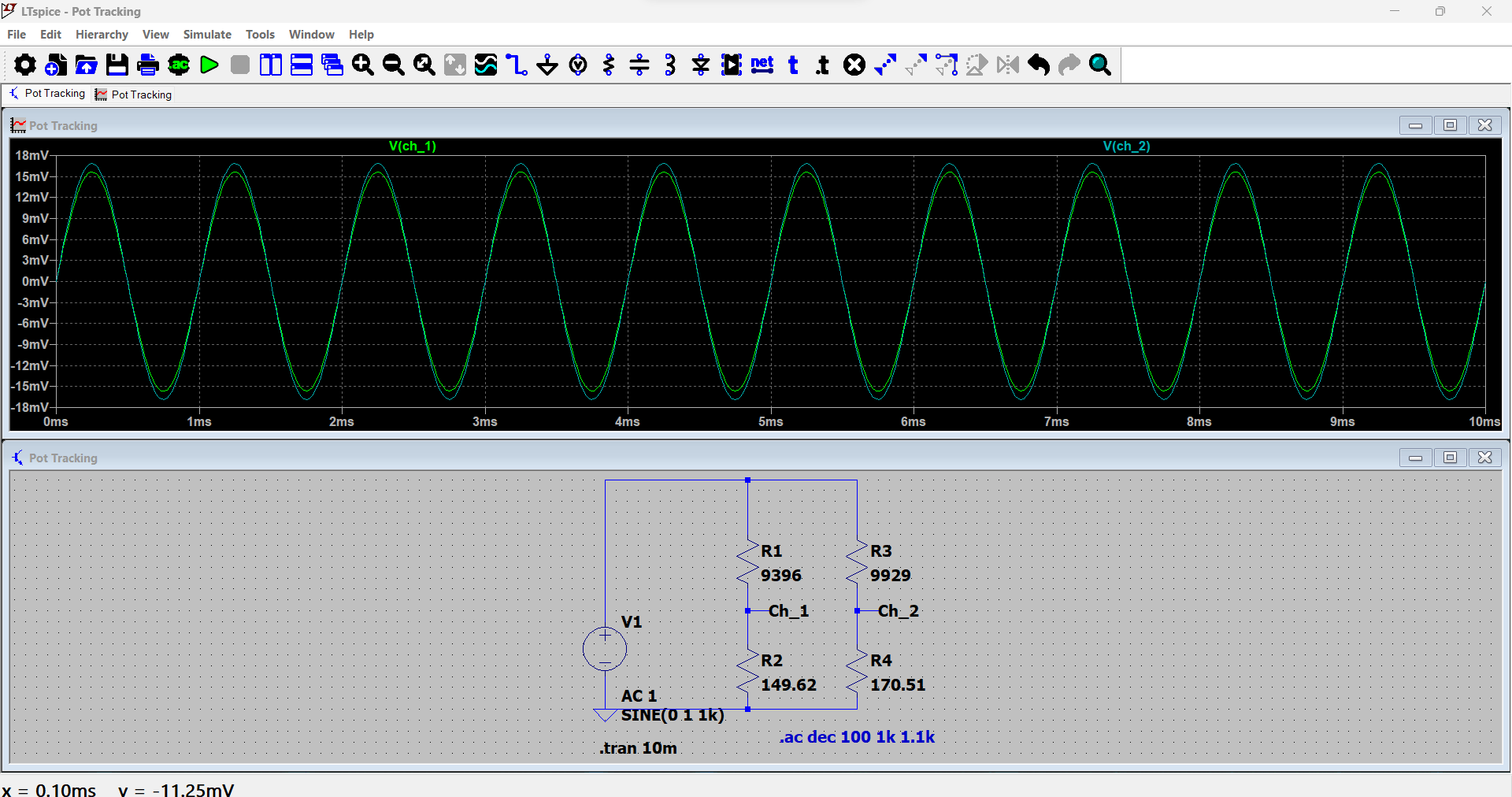
Task: Click the Pick Visible Traces waveform icon
Action: tap(486, 65)
